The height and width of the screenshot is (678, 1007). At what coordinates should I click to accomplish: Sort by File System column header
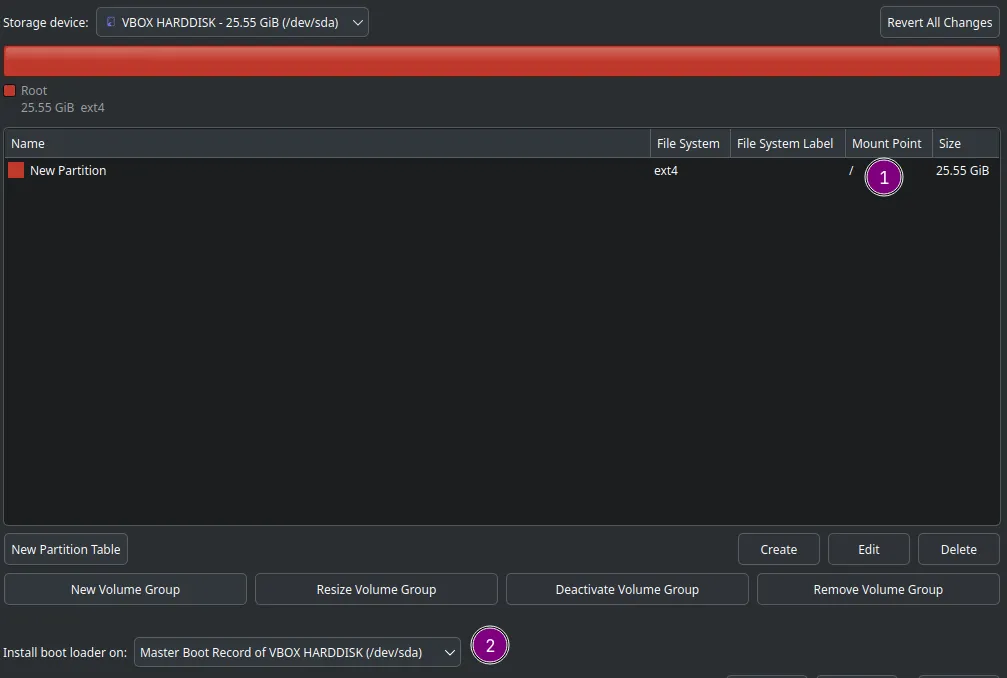click(690, 144)
